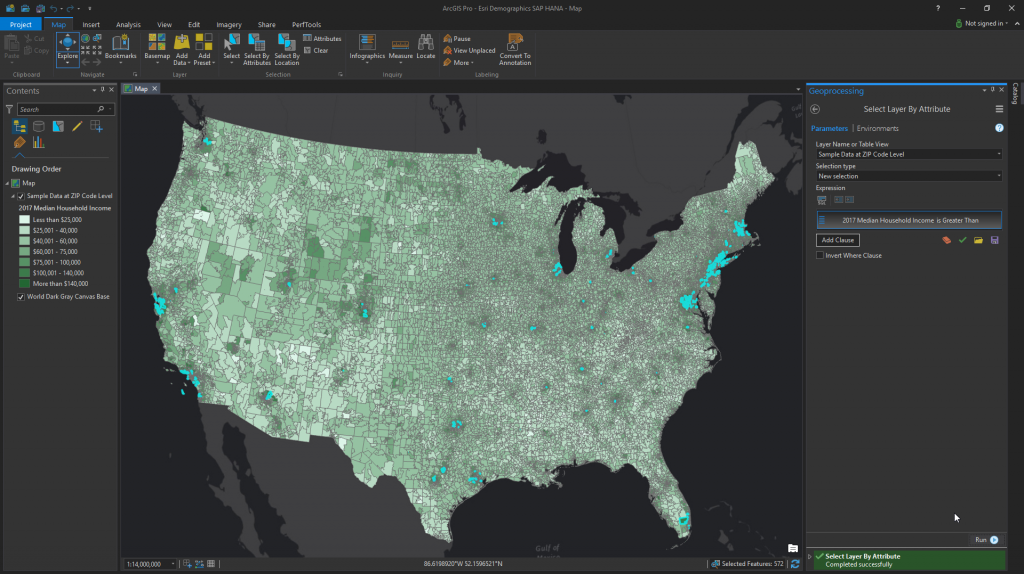Open the Basemap gallery
Screen dimensions: 1024x574
[x=157, y=48]
